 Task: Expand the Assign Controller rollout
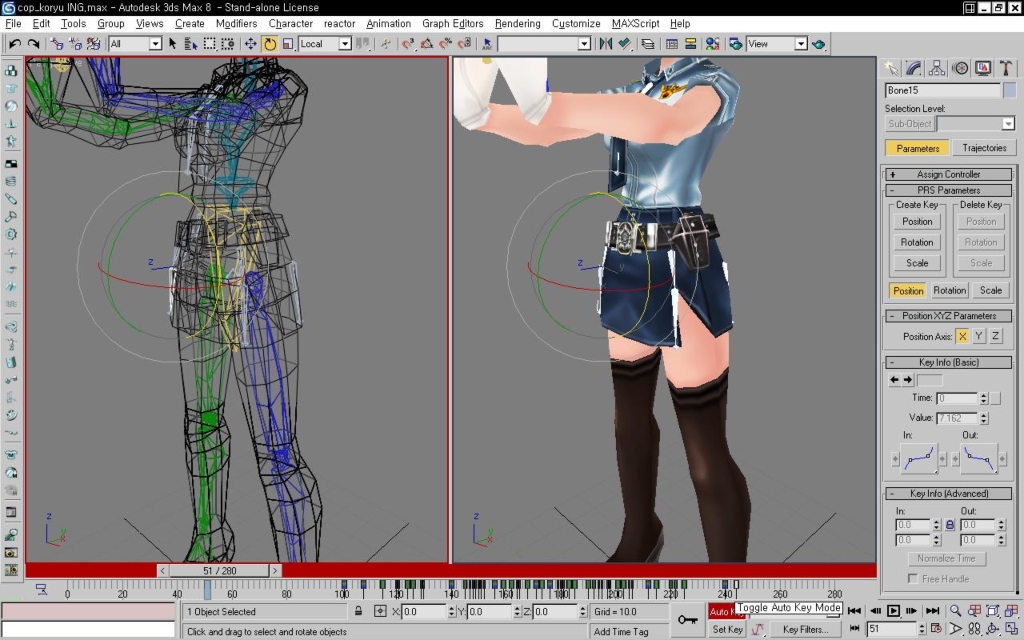pyautogui.click(x=949, y=174)
